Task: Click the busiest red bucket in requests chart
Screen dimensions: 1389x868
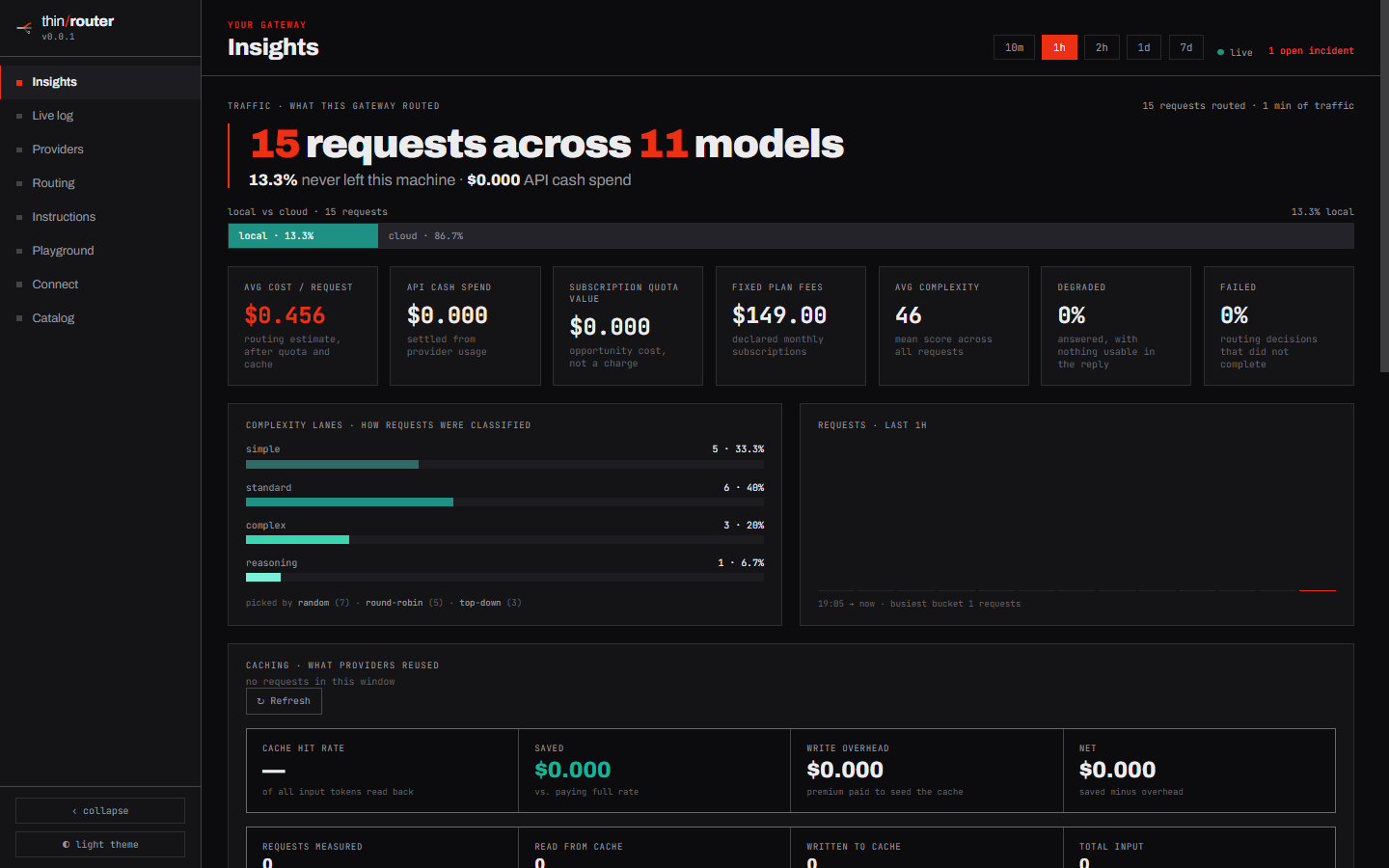Action: (x=1318, y=589)
